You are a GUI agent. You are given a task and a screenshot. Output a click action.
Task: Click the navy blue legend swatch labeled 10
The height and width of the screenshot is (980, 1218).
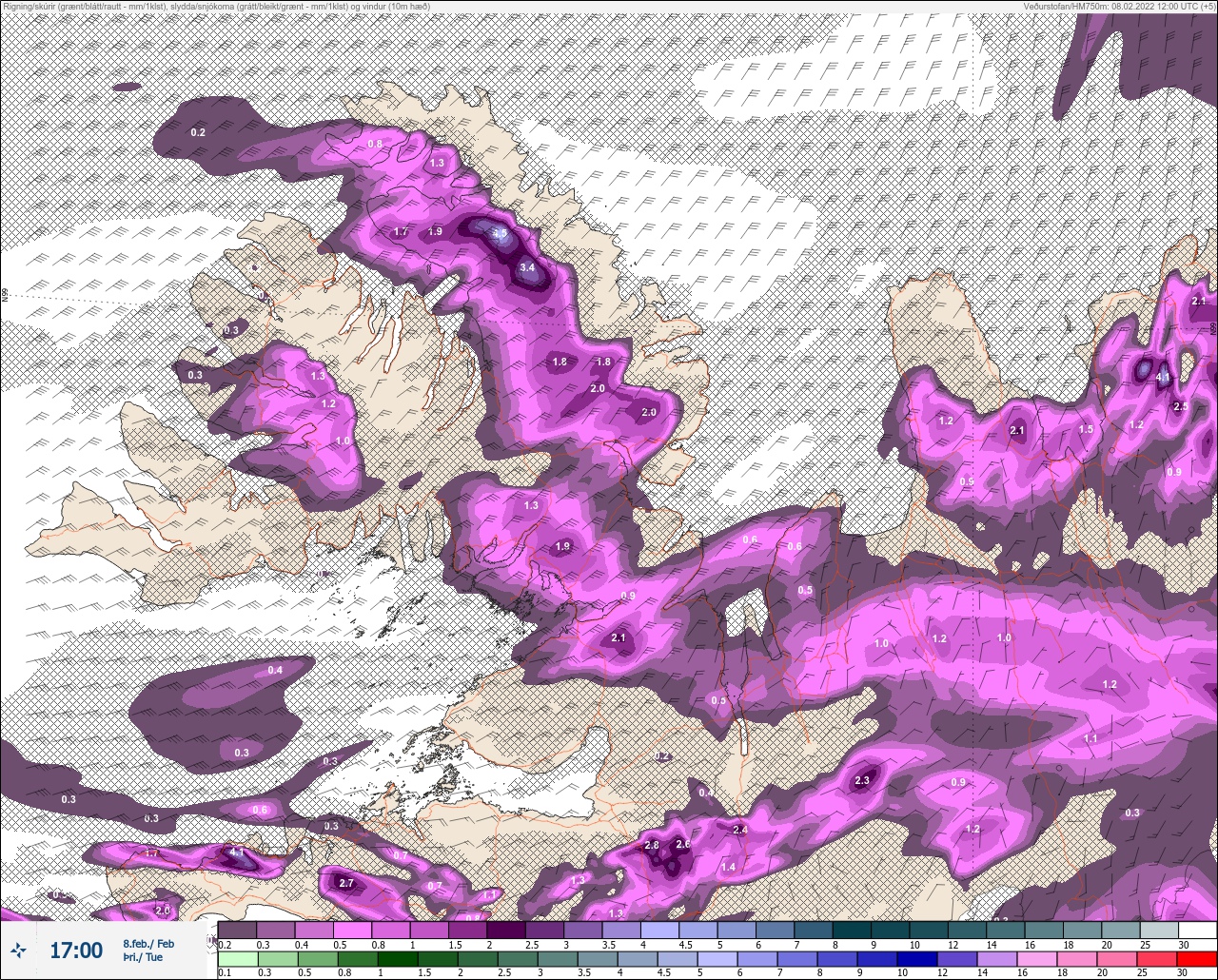coord(917,959)
